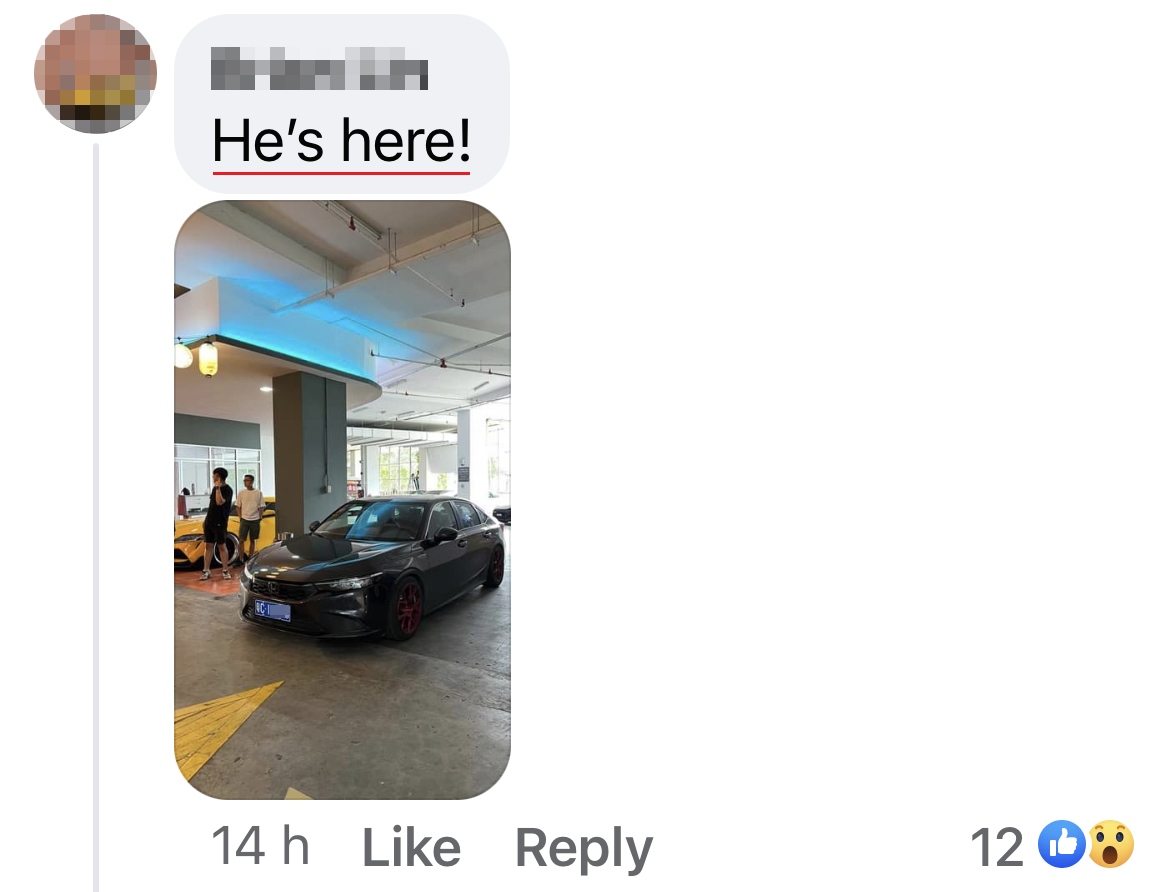Viewport: 1170px width, 892px height.
Task: Open the commenter's blurred profile picture
Action: pos(96,73)
